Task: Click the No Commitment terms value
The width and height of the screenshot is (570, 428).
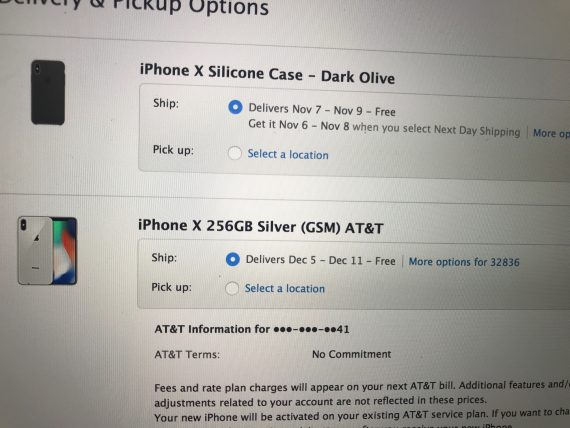Action: (351, 354)
